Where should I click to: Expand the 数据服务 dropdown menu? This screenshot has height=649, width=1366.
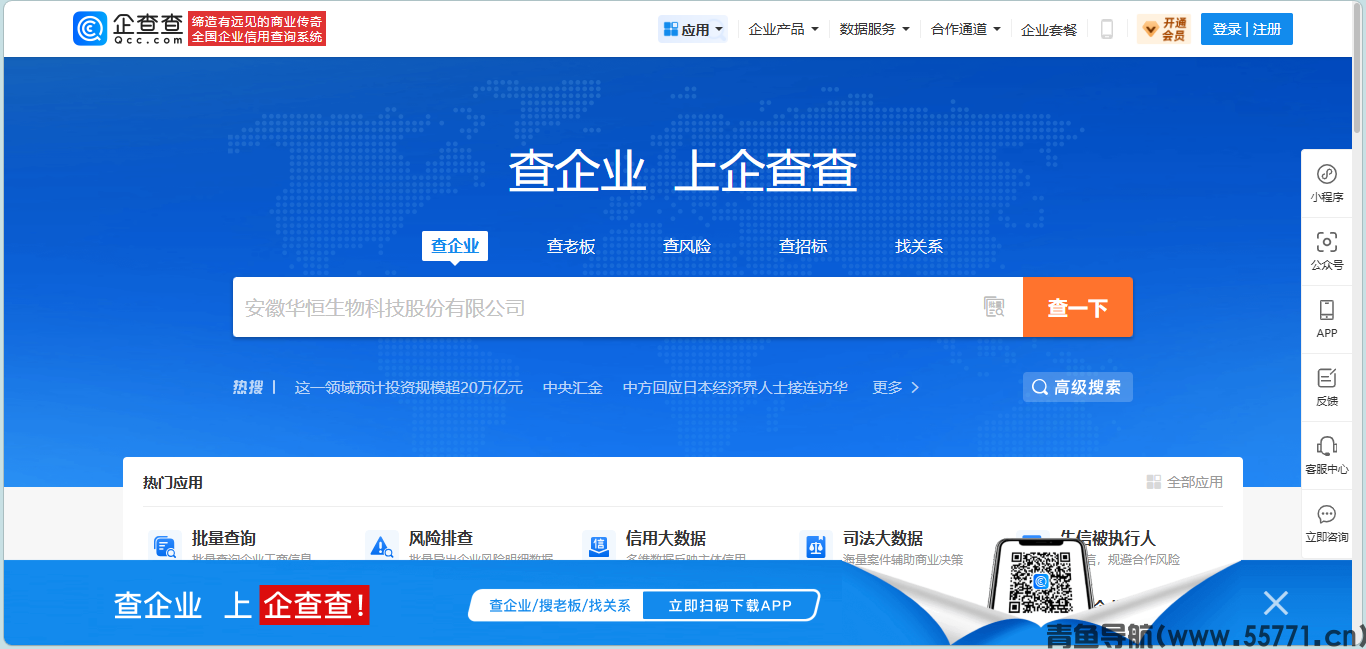pyautogui.click(x=874, y=29)
